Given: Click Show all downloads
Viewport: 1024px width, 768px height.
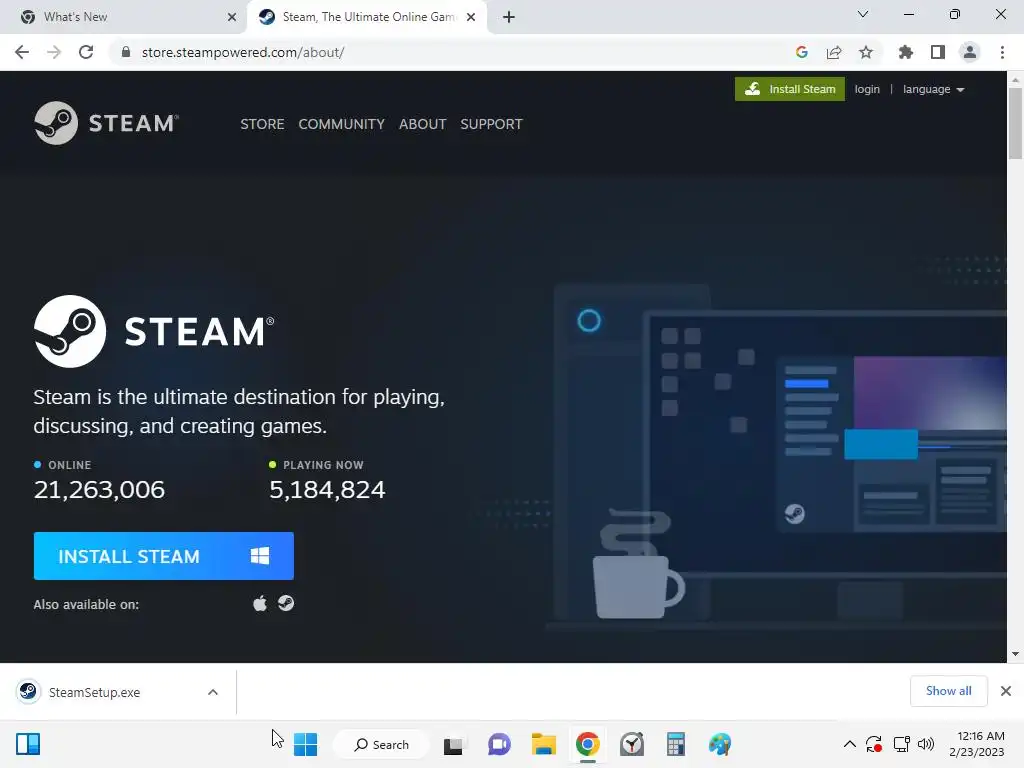Looking at the screenshot, I should click(x=948, y=691).
